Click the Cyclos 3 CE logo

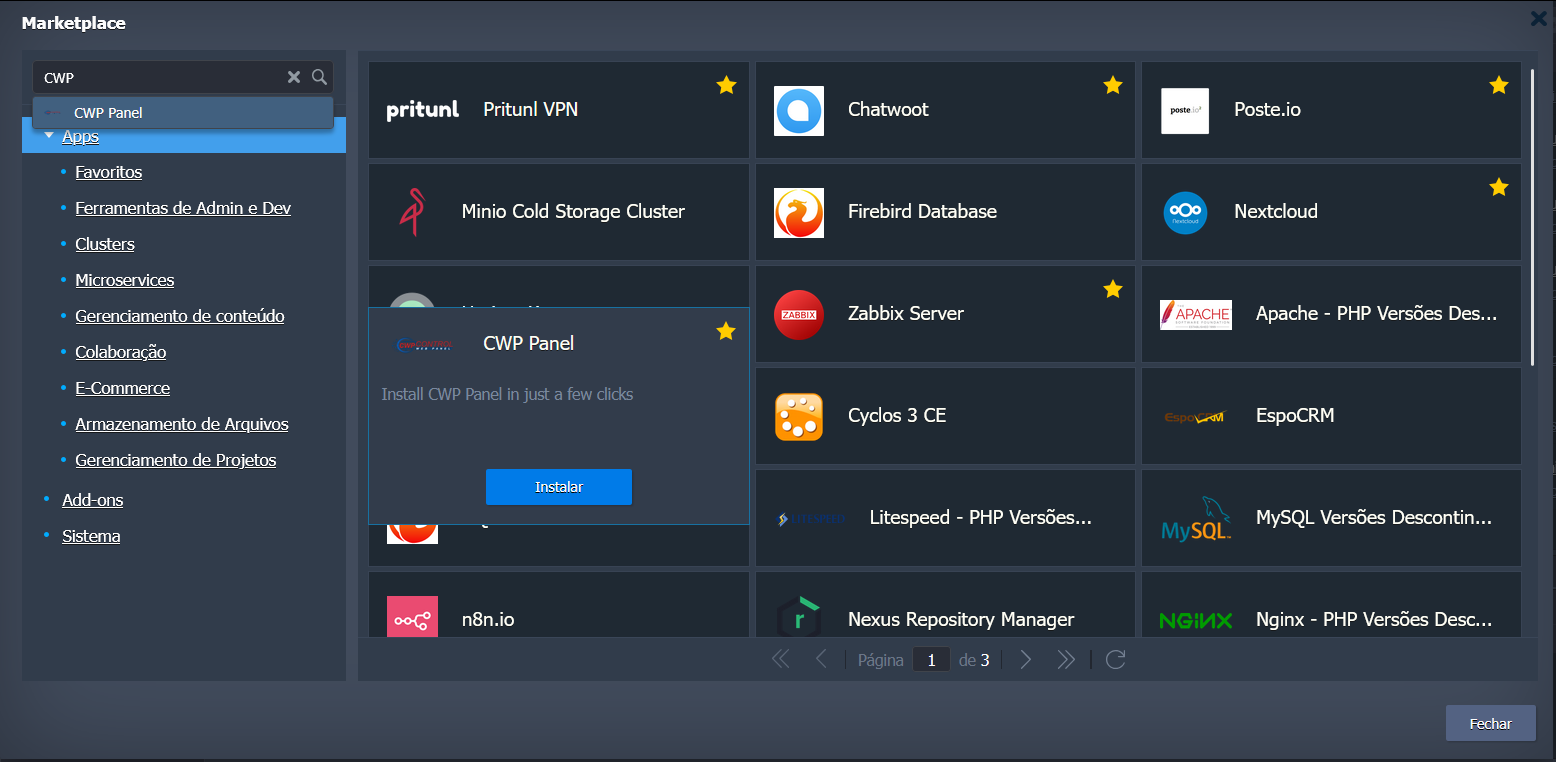pyautogui.click(x=799, y=416)
